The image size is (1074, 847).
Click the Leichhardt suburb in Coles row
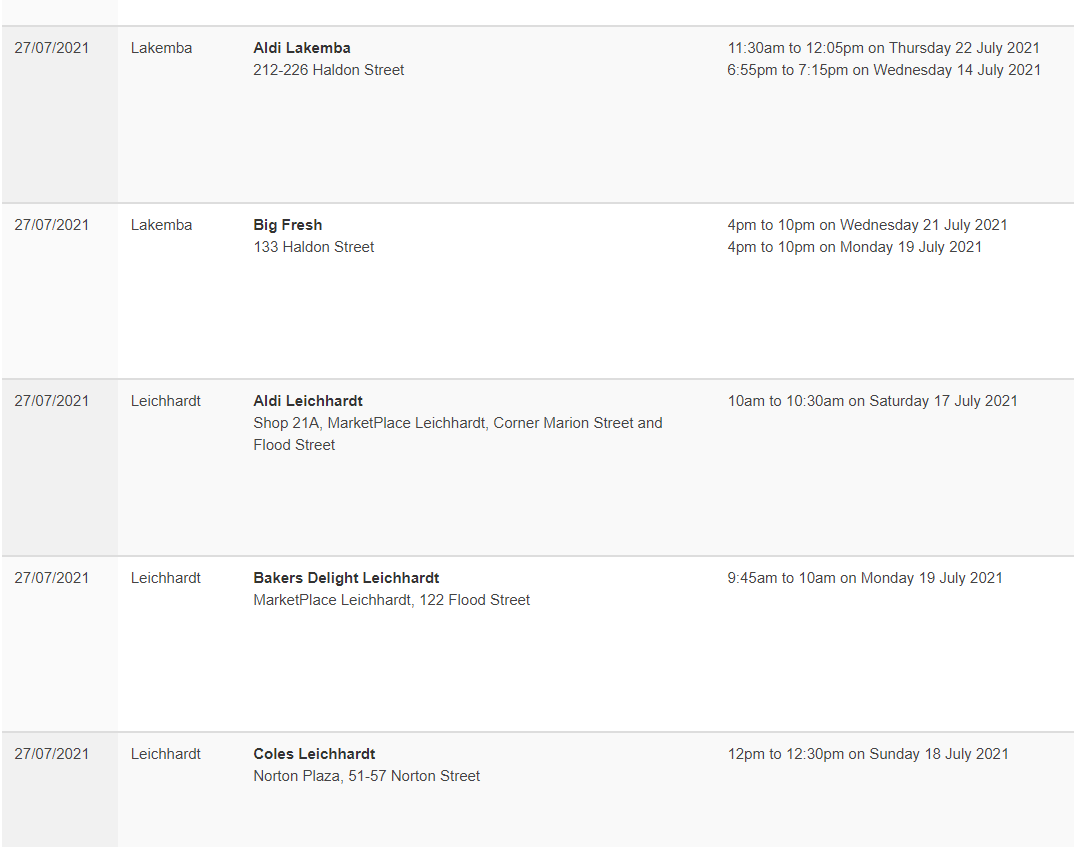tap(166, 754)
